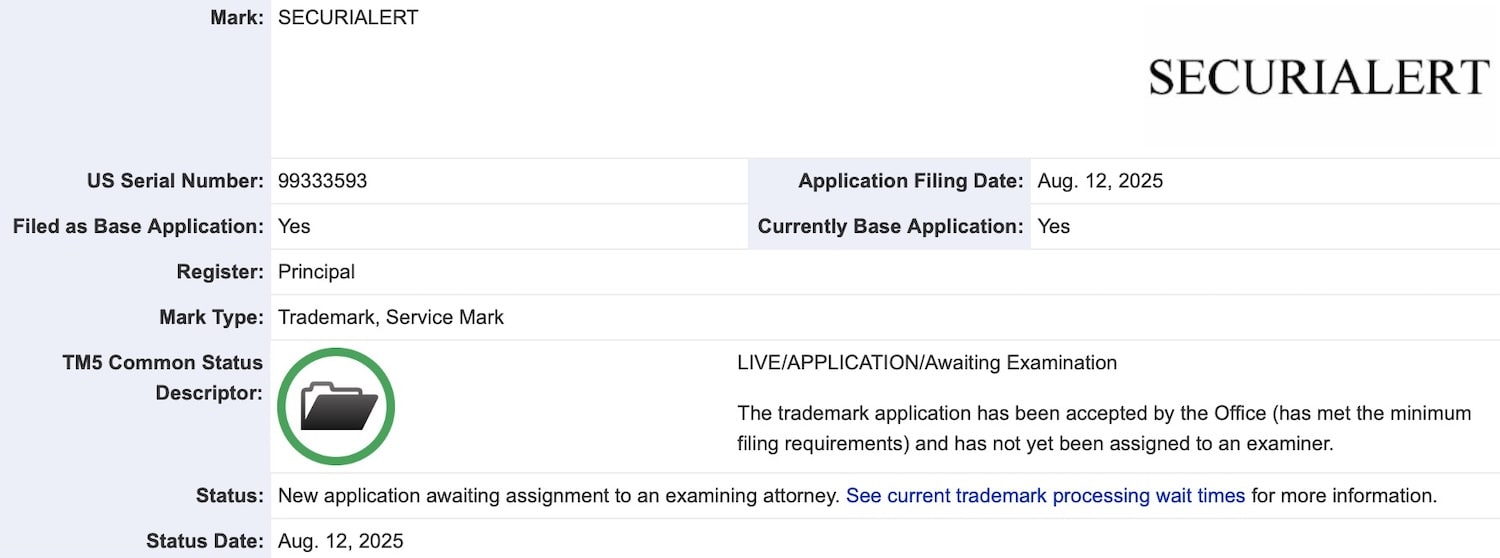
Task: Select the US serial number 99333593
Action: coord(323,181)
